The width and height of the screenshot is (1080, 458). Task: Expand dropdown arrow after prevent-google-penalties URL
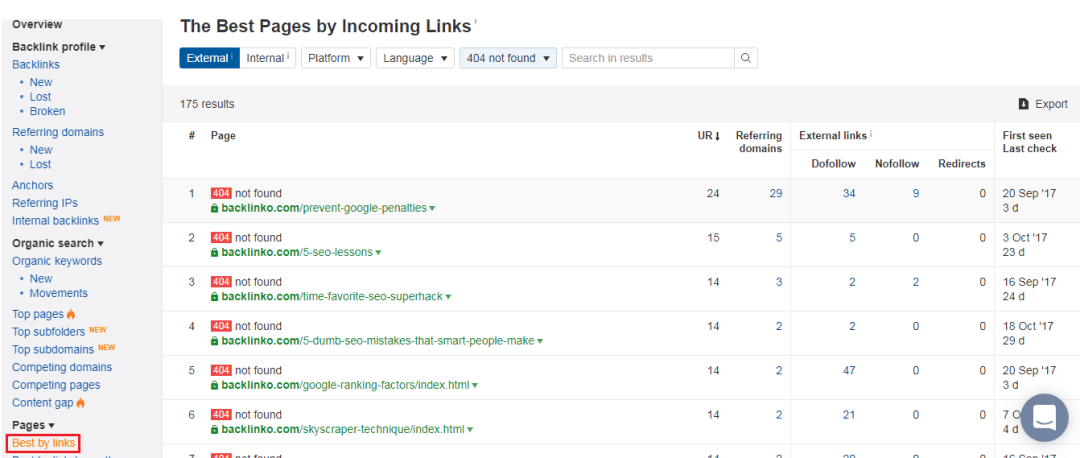[432, 209]
